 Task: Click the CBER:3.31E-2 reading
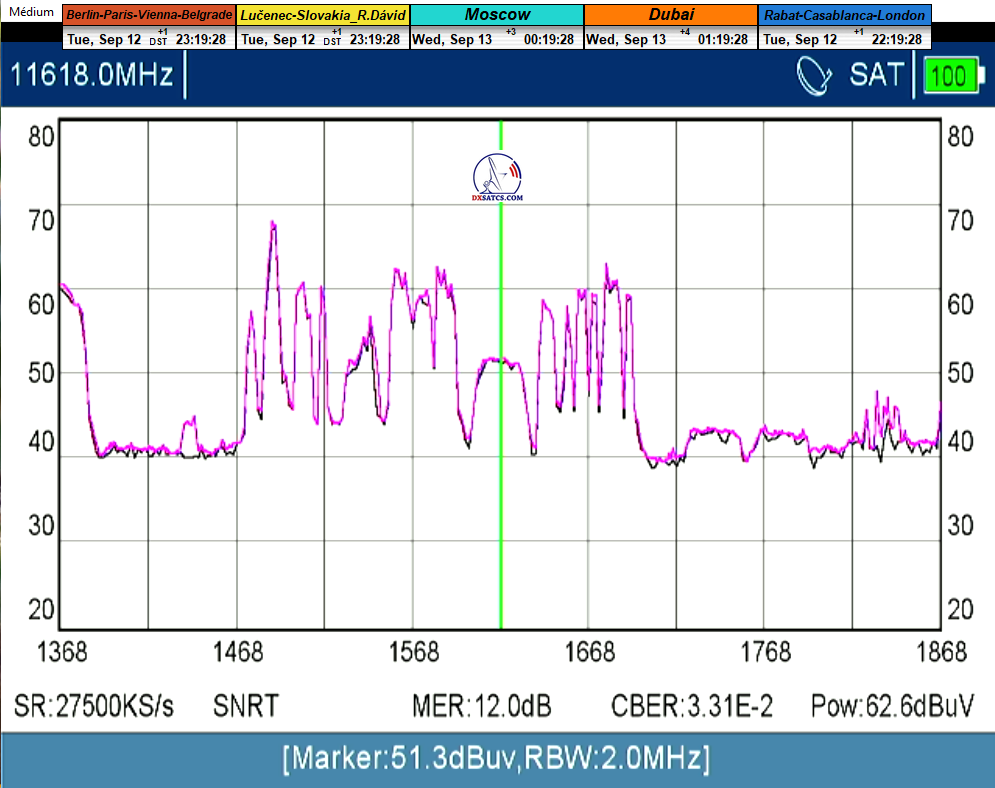pyautogui.click(x=692, y=706)
